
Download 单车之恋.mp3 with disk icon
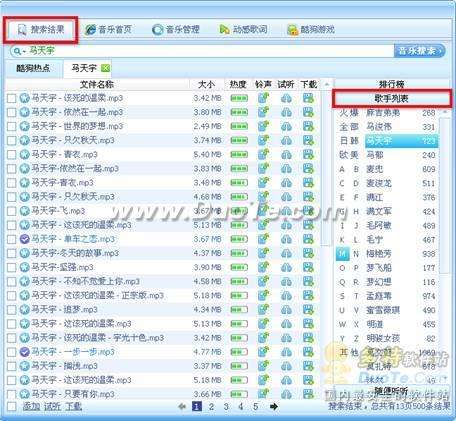(x=308, y=239)
